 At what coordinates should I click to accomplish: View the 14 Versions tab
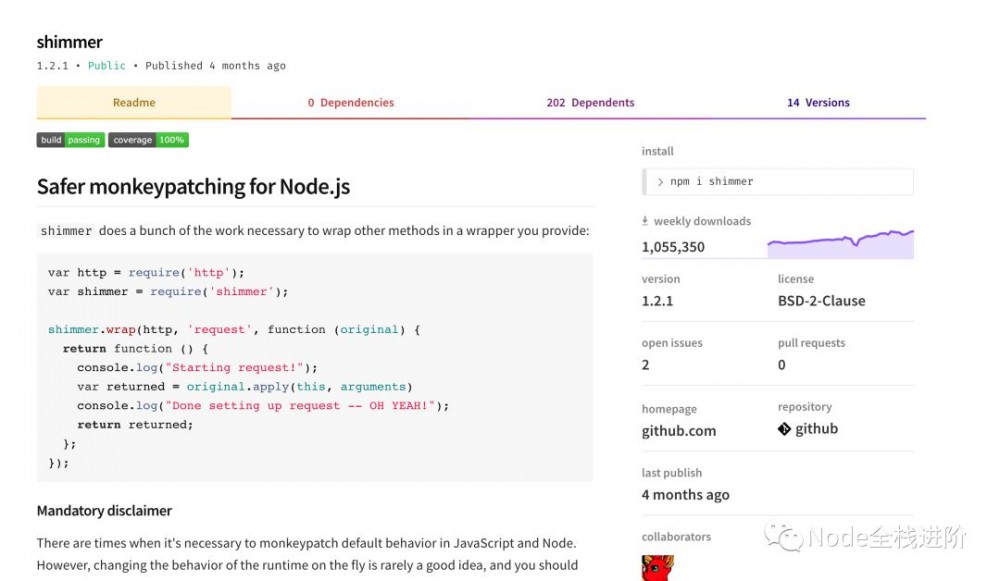point(818,102)
